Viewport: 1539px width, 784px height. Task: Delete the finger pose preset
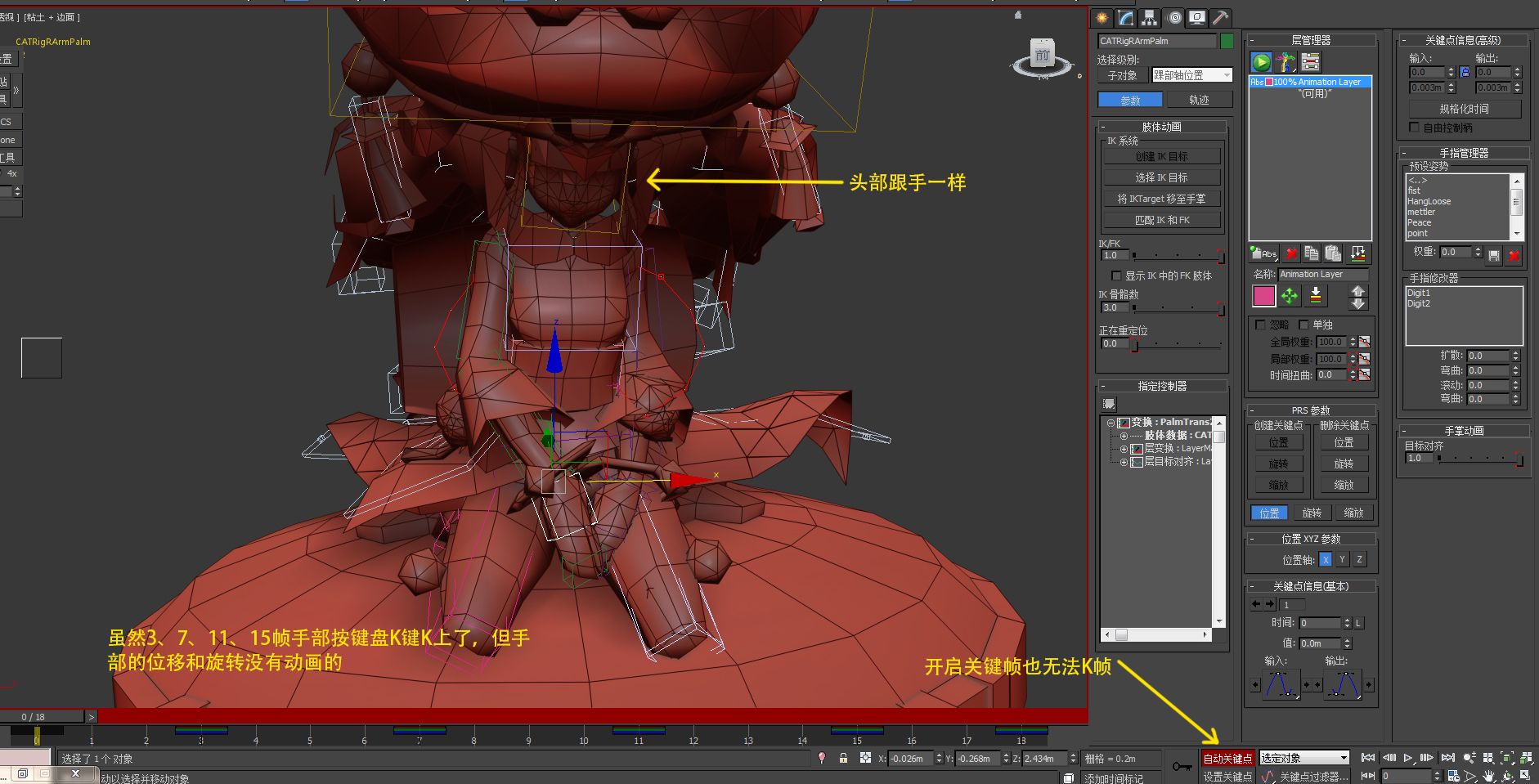coord(1514,256)
